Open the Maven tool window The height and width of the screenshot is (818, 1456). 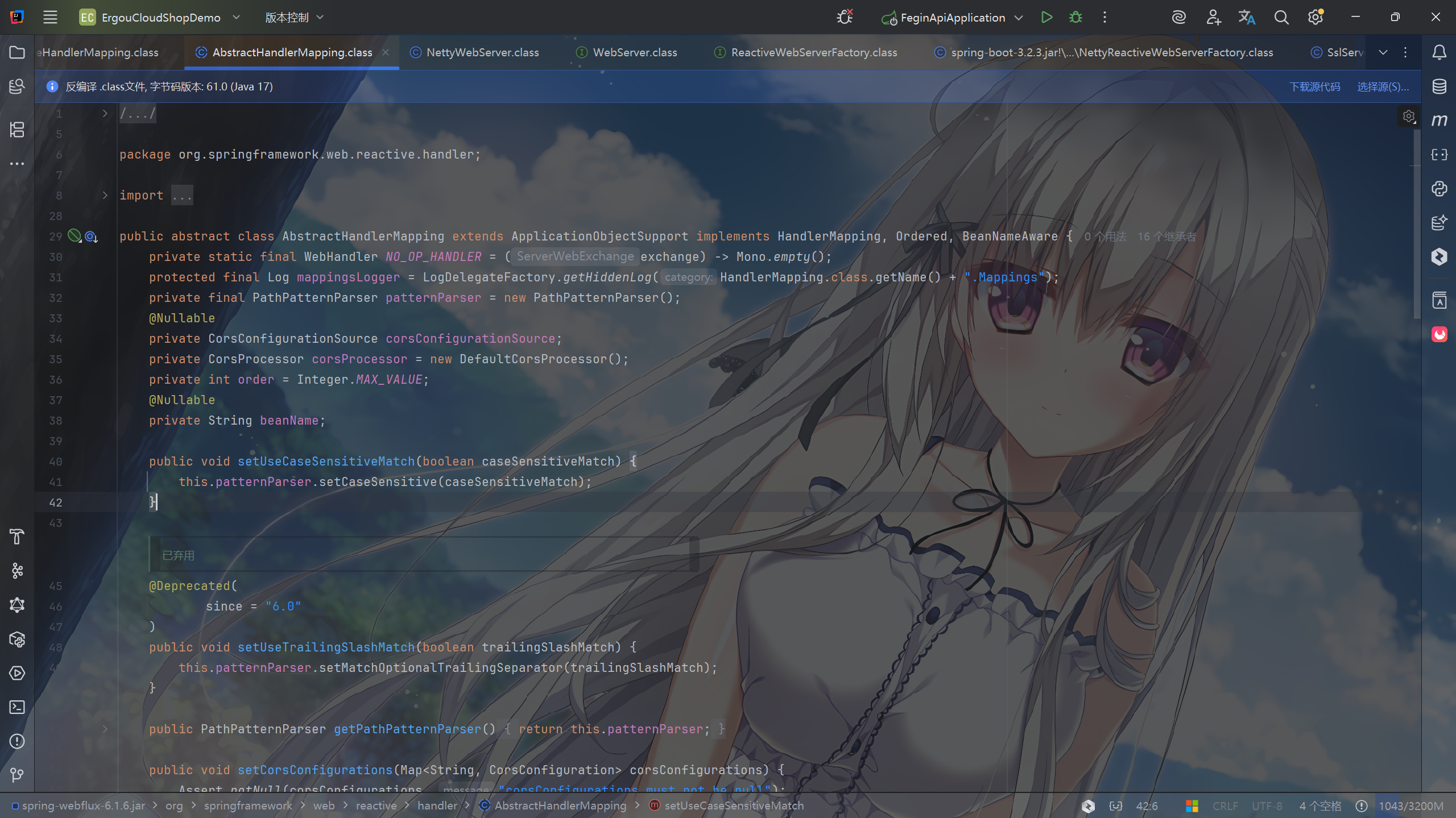pos(1439,121)
